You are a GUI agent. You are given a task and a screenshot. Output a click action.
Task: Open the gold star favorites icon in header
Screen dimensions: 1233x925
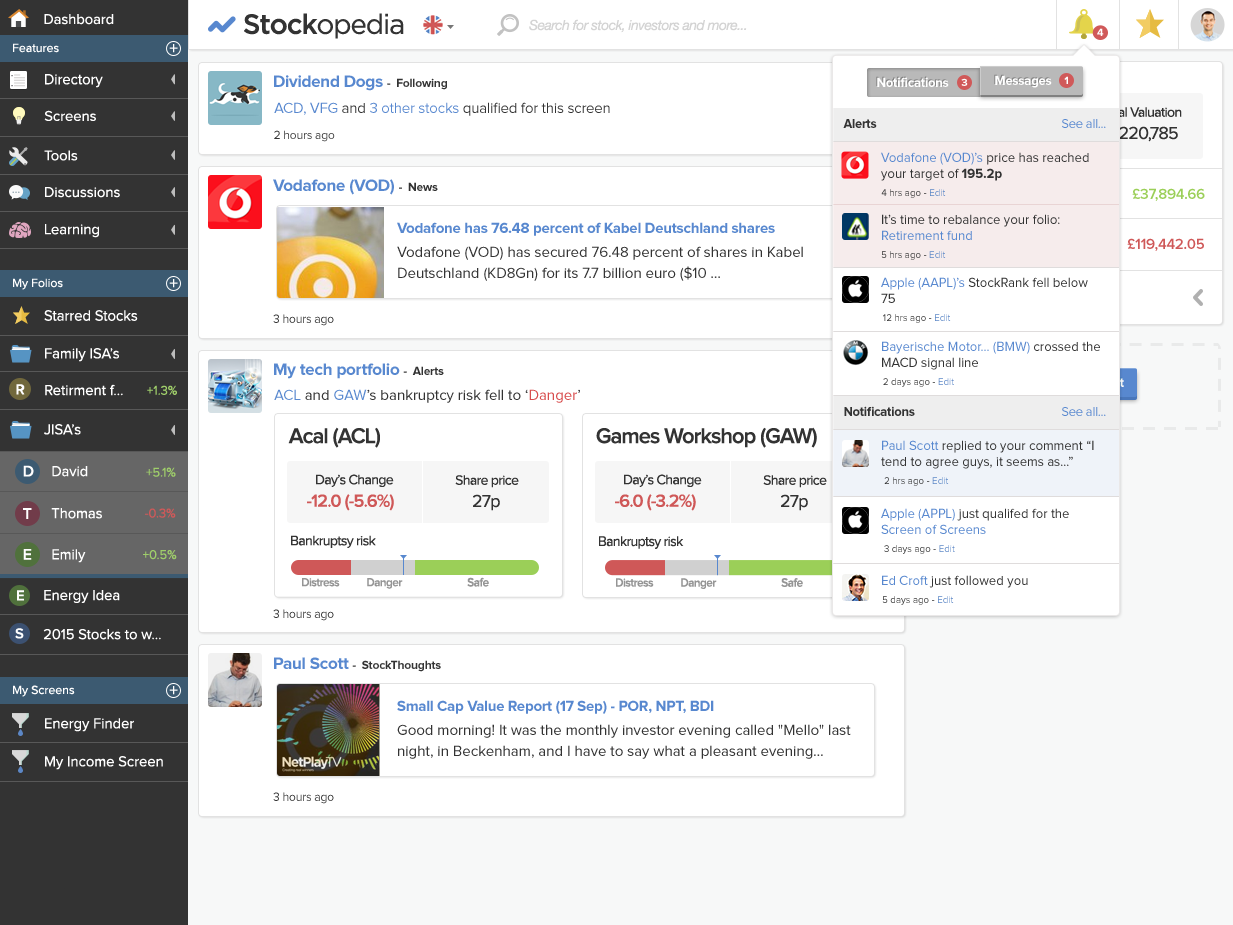point(1150,24)
